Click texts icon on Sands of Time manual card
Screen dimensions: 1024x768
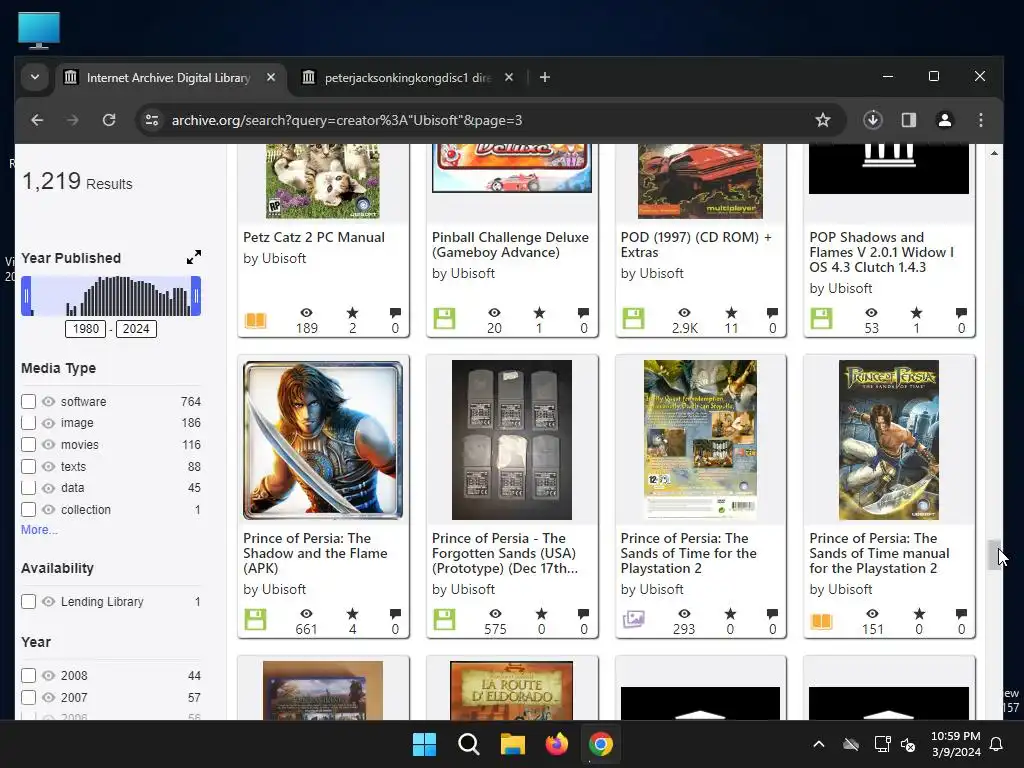[x=821, y=620]
